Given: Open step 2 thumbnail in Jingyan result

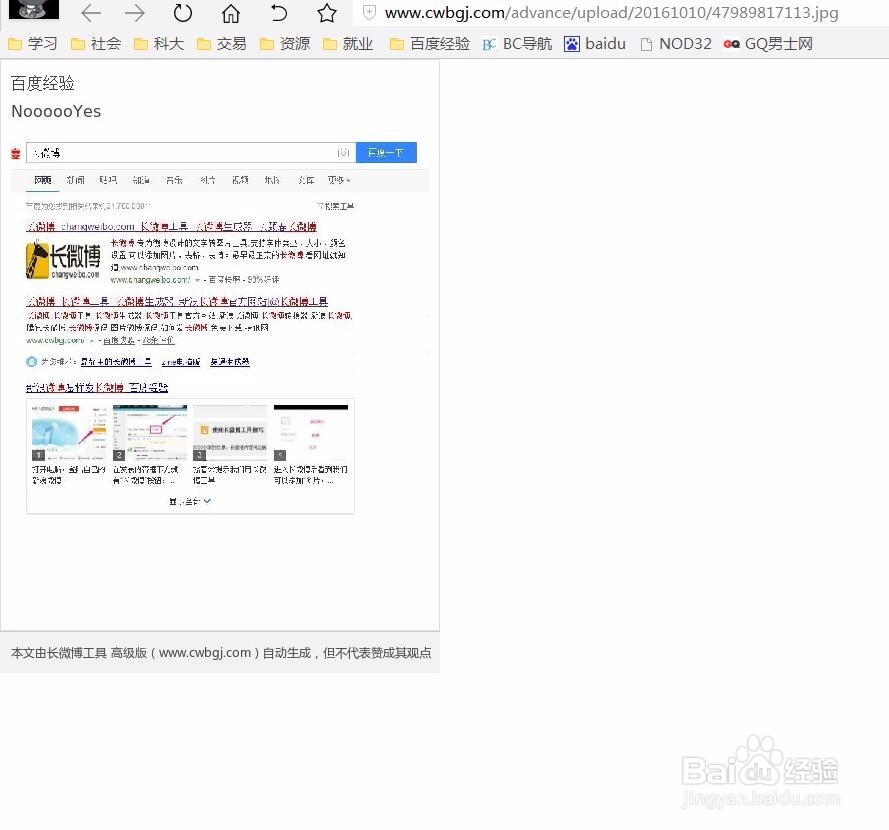Looking at the screenshot, I should [x=150, y=433].
